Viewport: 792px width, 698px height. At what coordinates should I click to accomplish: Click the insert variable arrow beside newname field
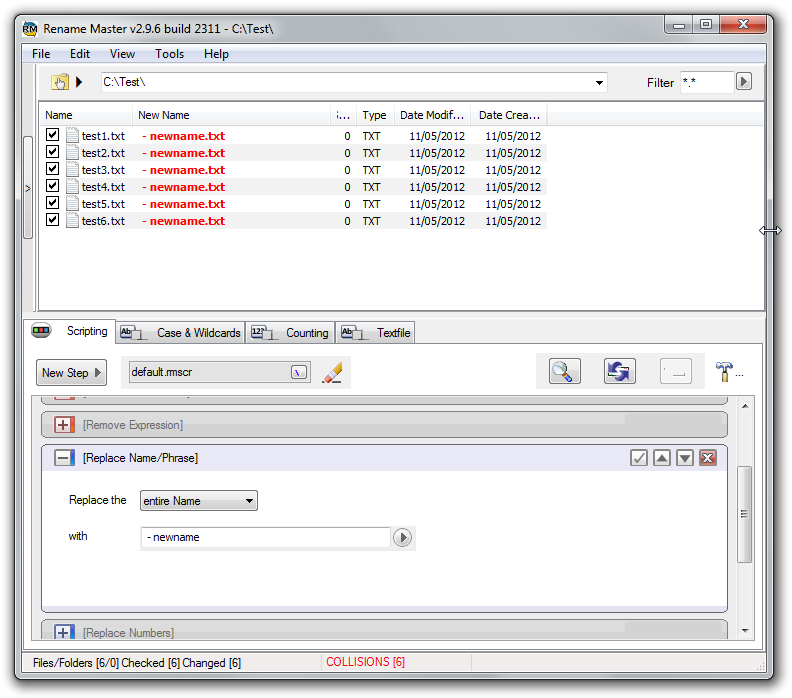[403, 537]
